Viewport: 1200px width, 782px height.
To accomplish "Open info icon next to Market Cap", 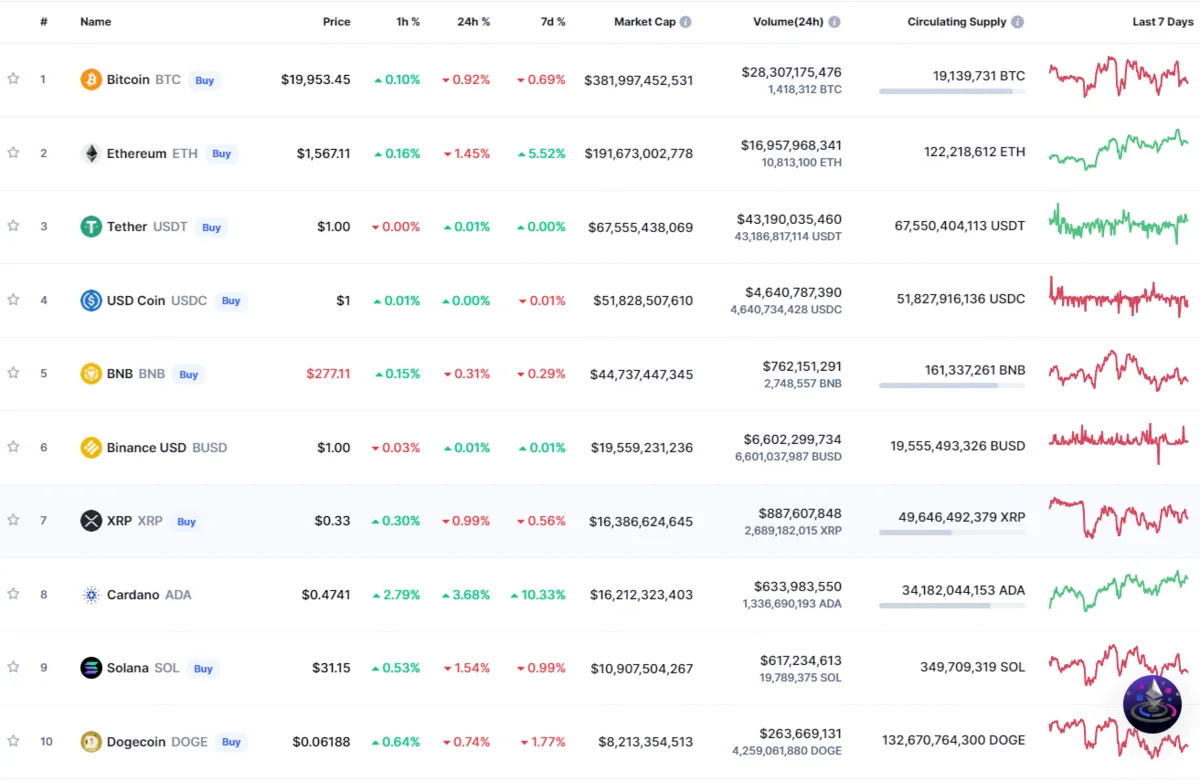I will pyautogui.click(x=685, y=22).
